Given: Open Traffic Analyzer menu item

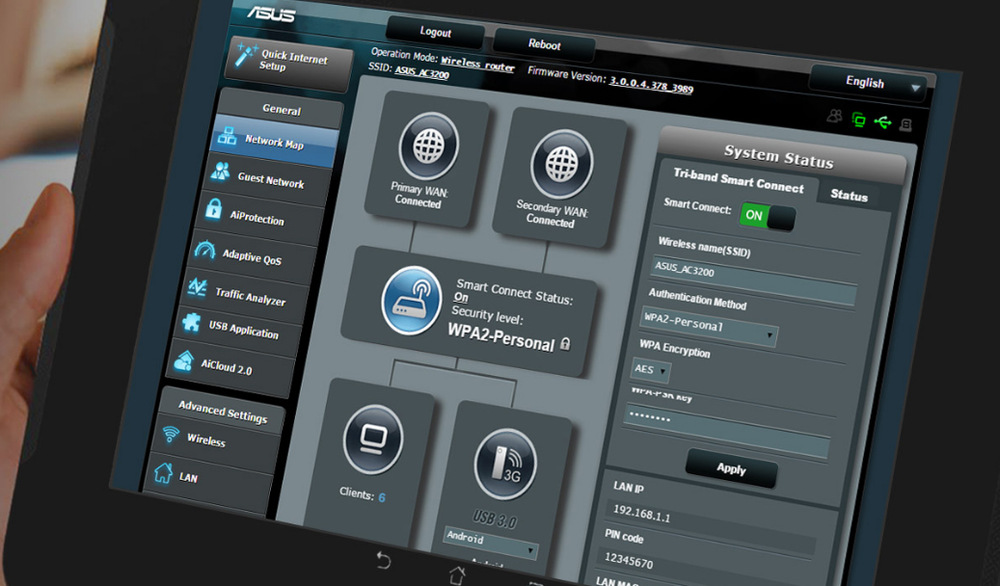Looking at the screenshot, I should click(249, 297).
